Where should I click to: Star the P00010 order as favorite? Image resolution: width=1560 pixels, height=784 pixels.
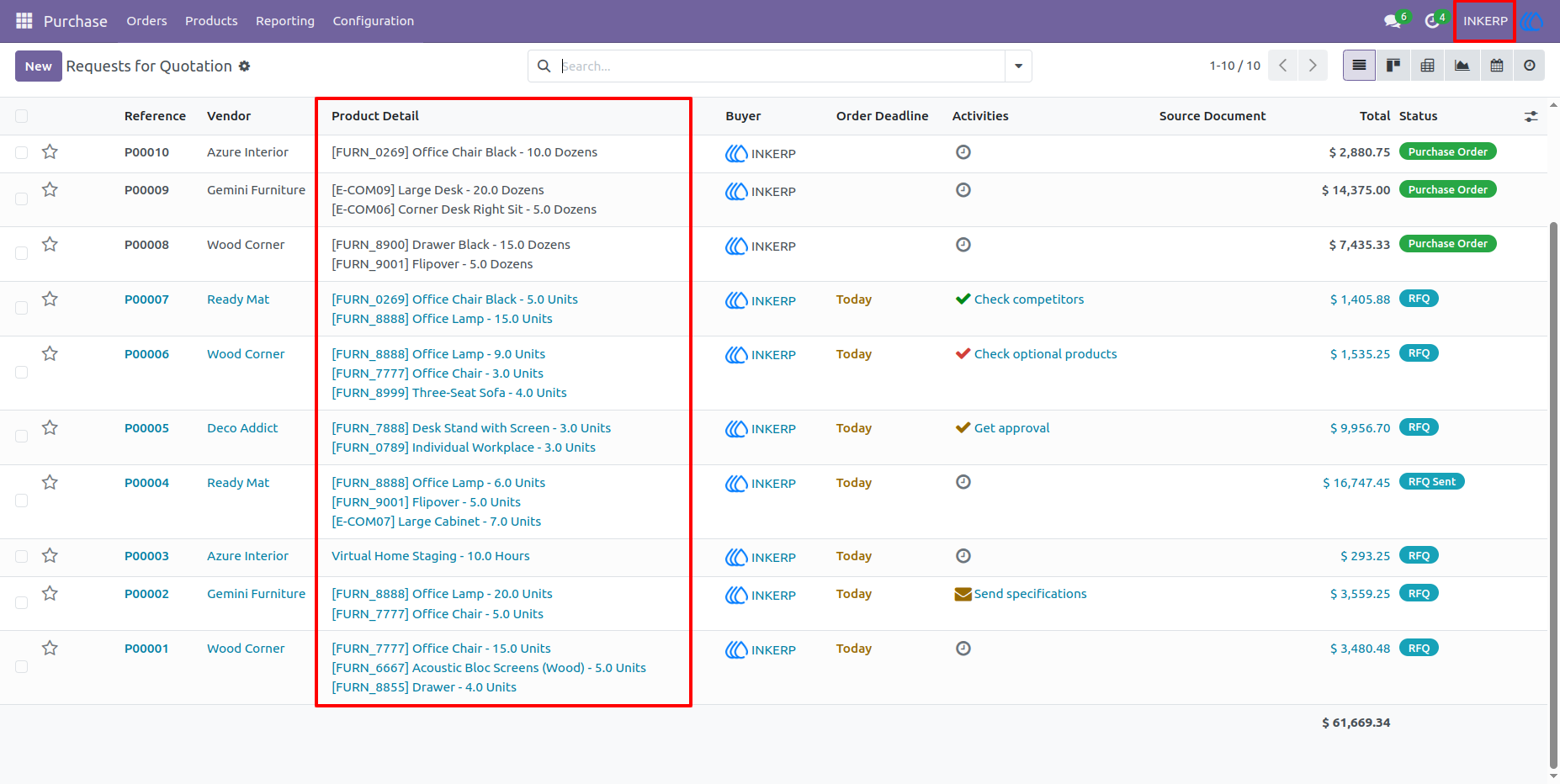pos(50,151)
